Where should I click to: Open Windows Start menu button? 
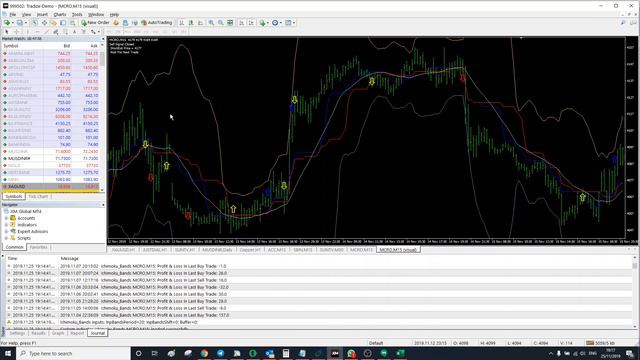tap(8, 353)
